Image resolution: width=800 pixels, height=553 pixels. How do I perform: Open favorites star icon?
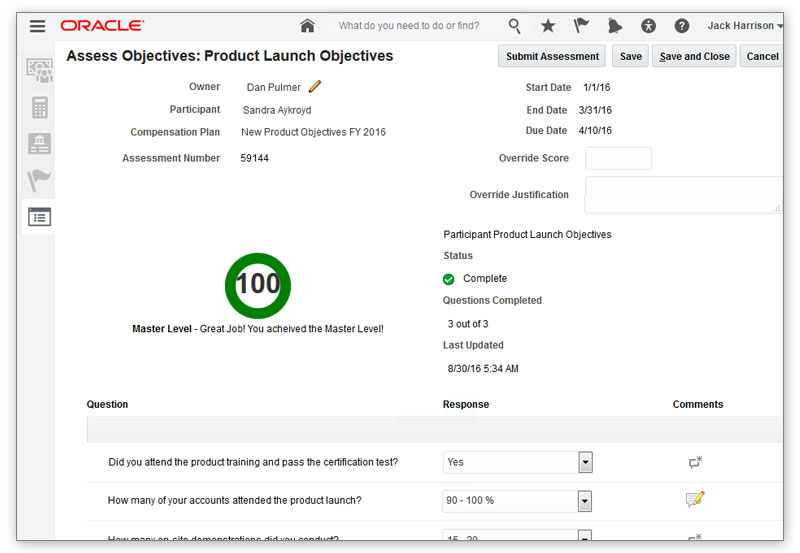[547, 26]
